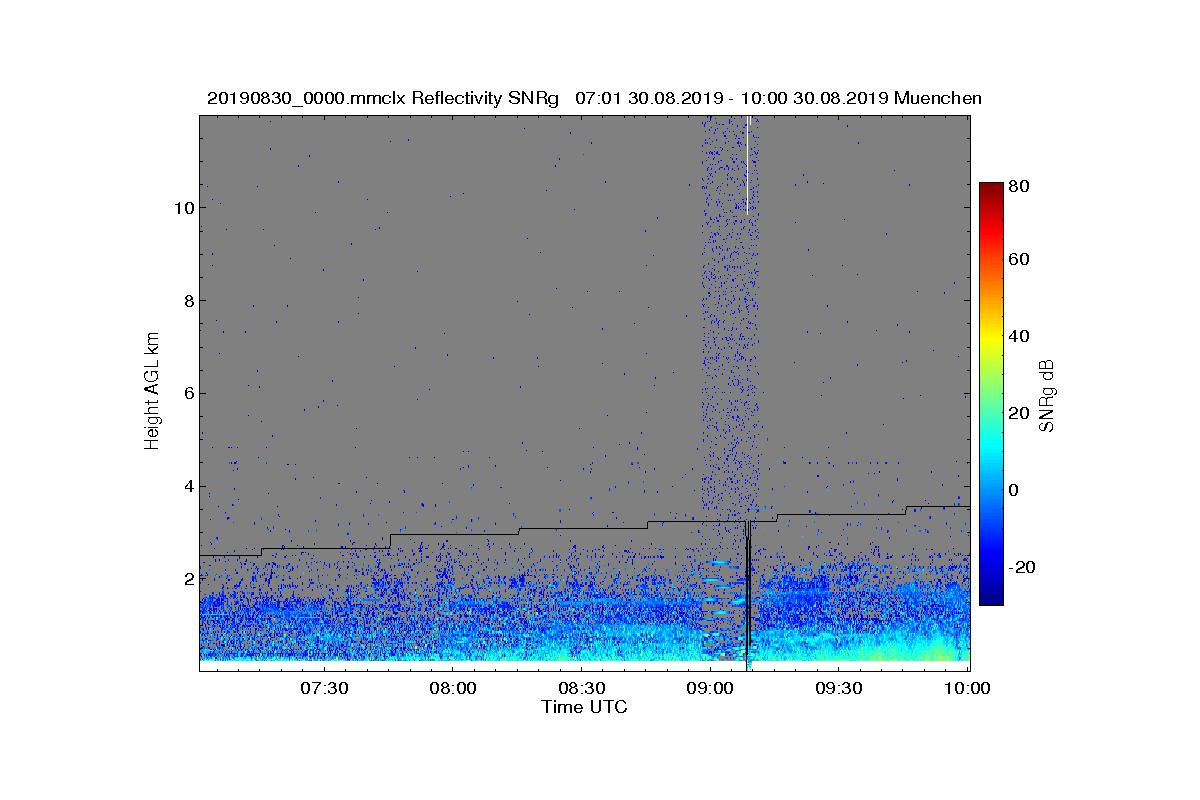Viewport: 1200px width, 800px height.
Task: Click the 08:00 time tick label
Action: (x=453, y=689)
